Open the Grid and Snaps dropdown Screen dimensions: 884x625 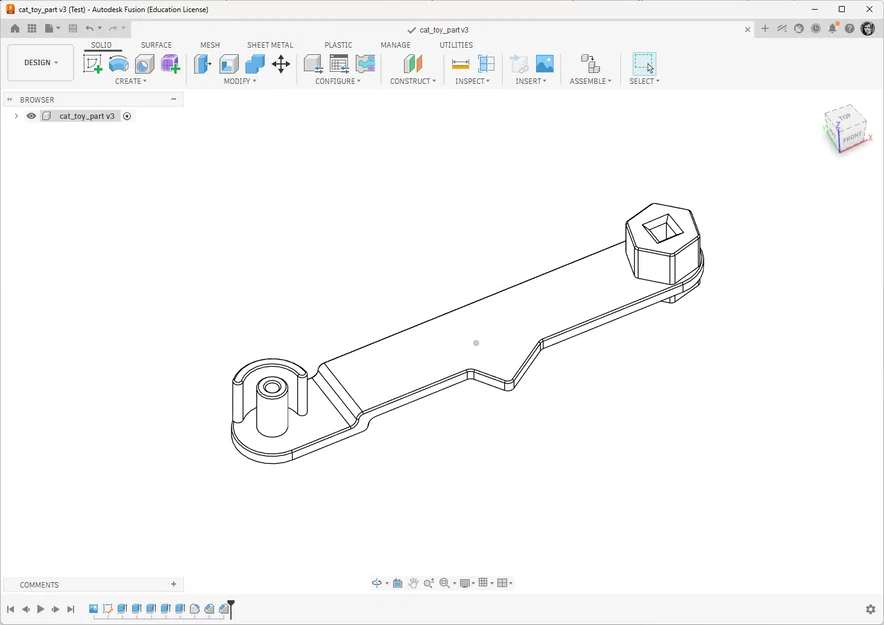485,583
